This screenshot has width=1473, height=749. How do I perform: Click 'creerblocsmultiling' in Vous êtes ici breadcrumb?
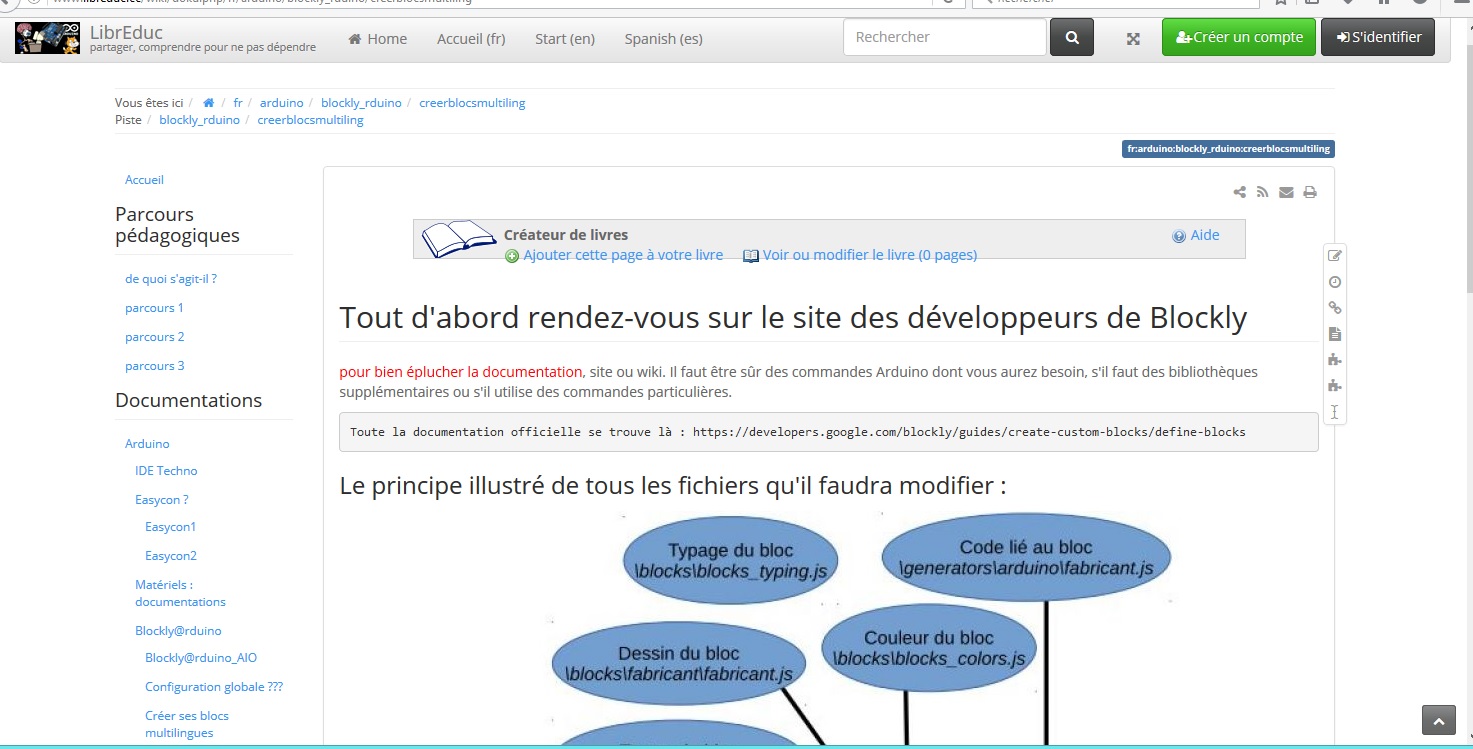click(472, 103)
